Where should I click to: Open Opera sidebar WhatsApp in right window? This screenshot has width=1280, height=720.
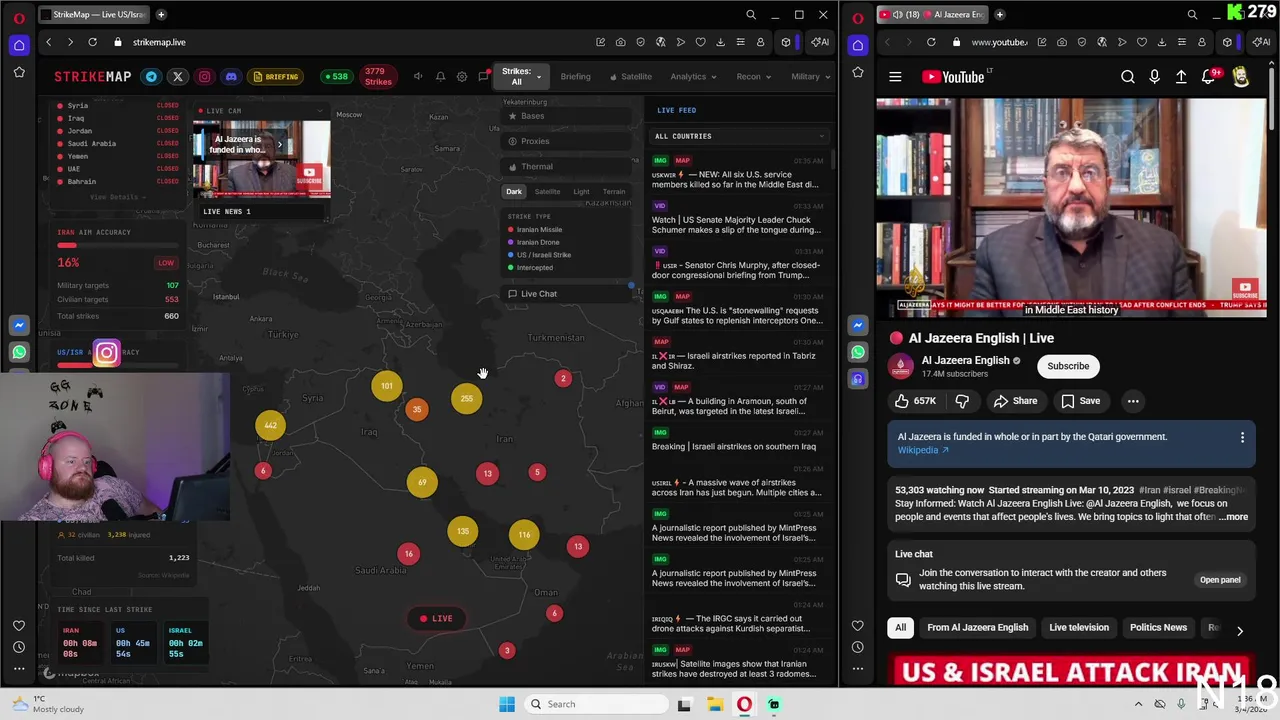coord(858,352)
